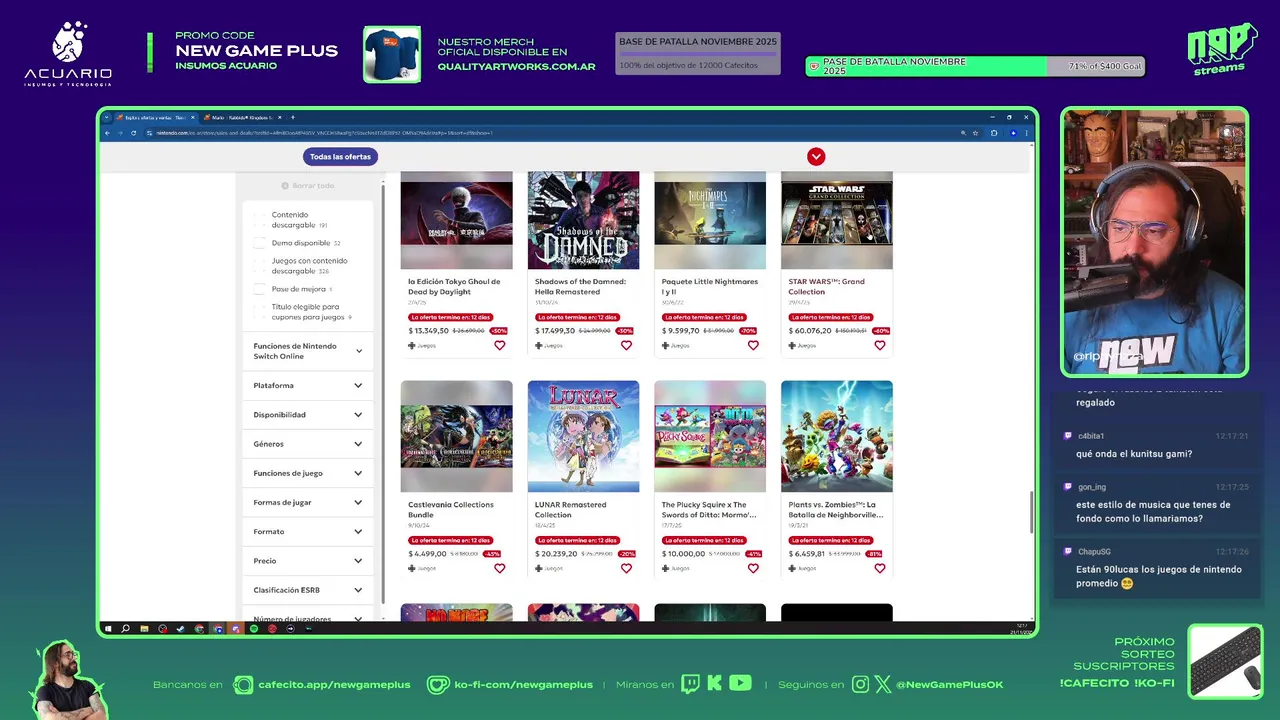Image resolution: width=1280 pixels, height=720 pixels.
Task: Heart the STAR WARS Grand Collection card
Action: 880,345
